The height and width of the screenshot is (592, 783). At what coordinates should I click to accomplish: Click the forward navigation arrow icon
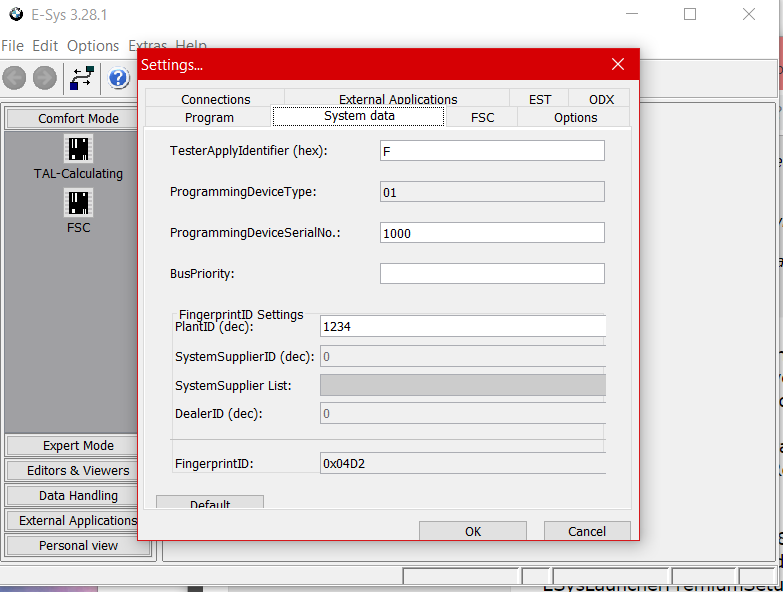point(45,78)
